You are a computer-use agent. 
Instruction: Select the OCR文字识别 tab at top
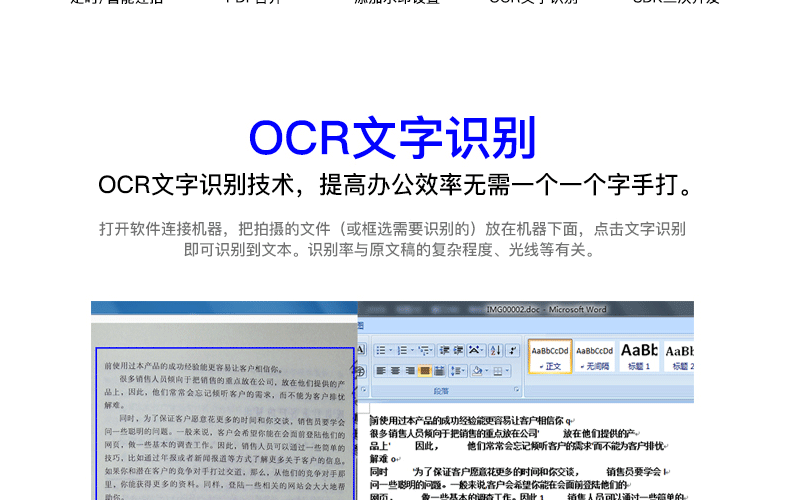(x=533, y=2)
